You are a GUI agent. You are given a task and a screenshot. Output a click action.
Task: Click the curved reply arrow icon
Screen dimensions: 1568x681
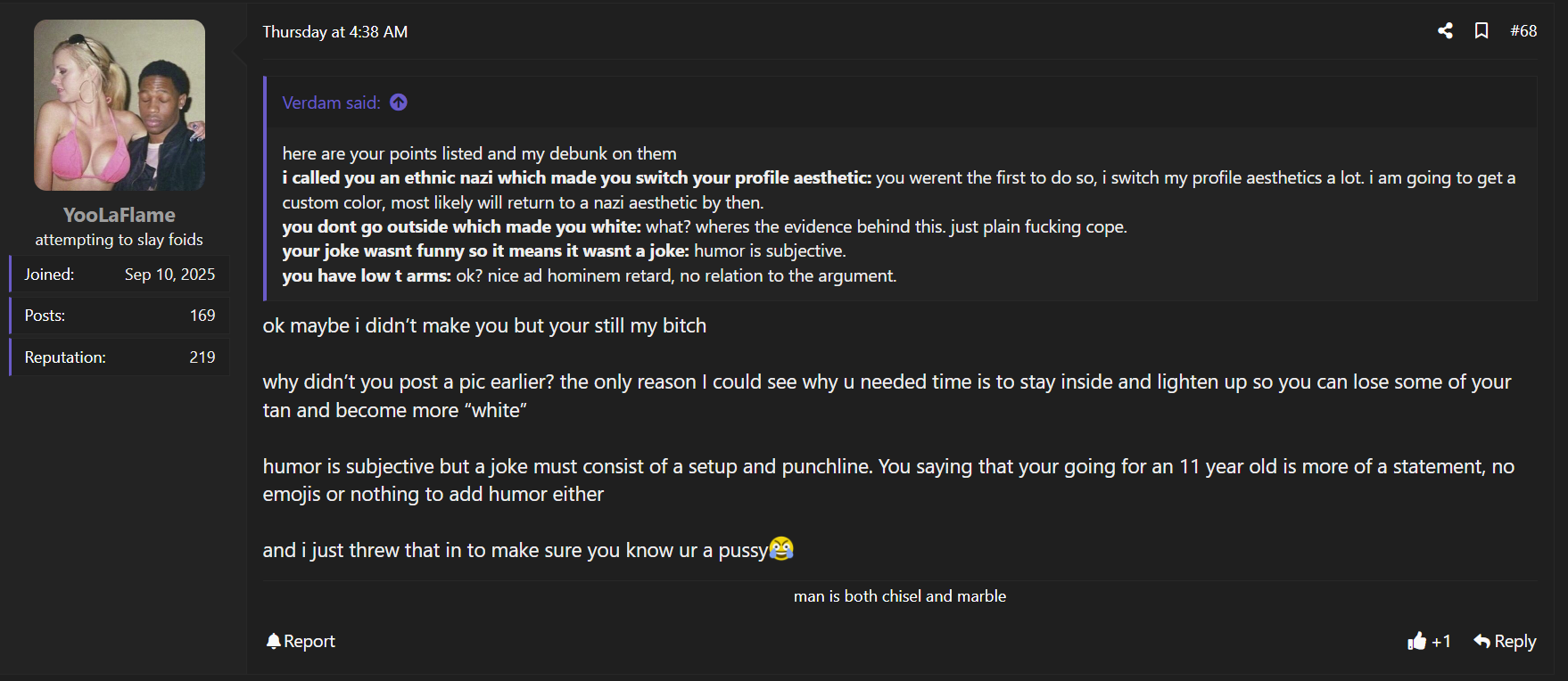[x=1482, y=641]
